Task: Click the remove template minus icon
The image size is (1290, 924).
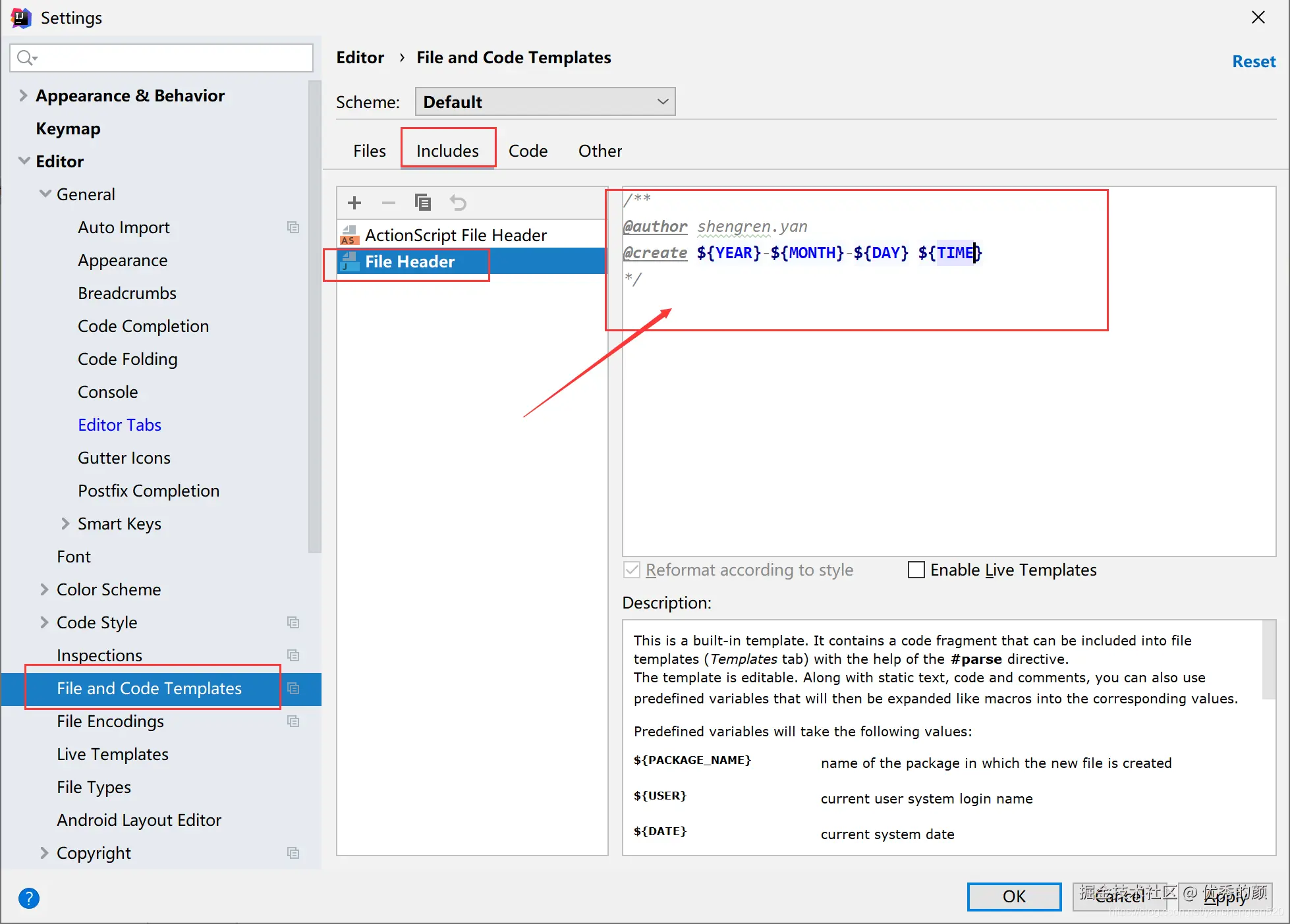Action: (389, 203)
